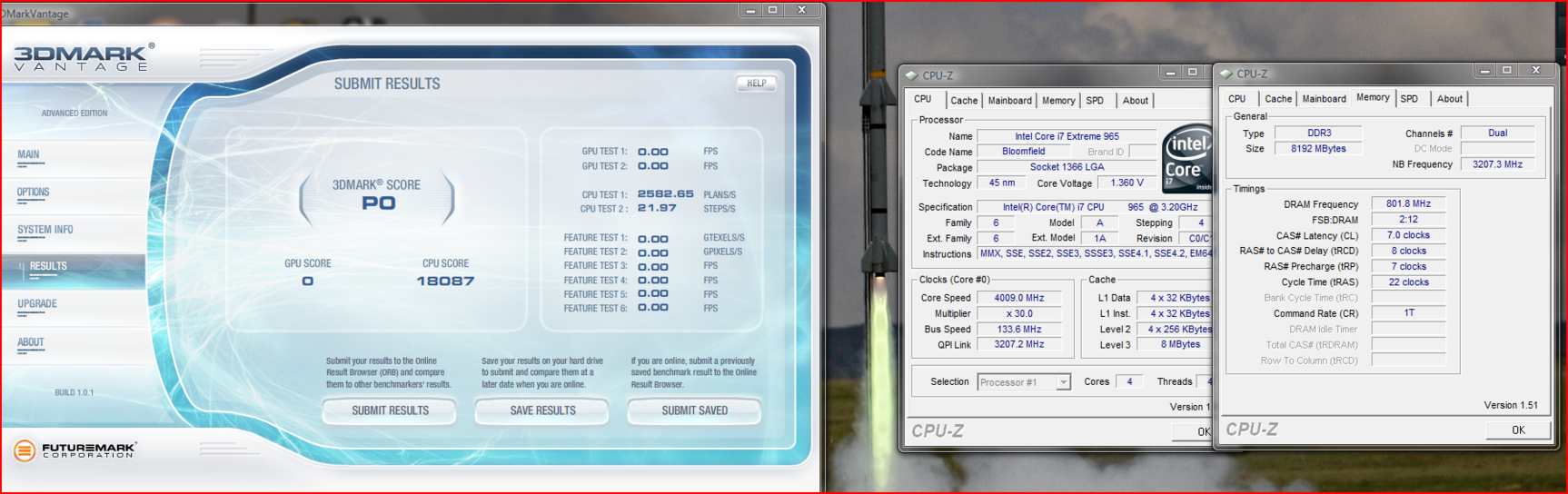
Task: Switch to SPD tab in left CPU-Z
Action: [x=1095, y=101]
